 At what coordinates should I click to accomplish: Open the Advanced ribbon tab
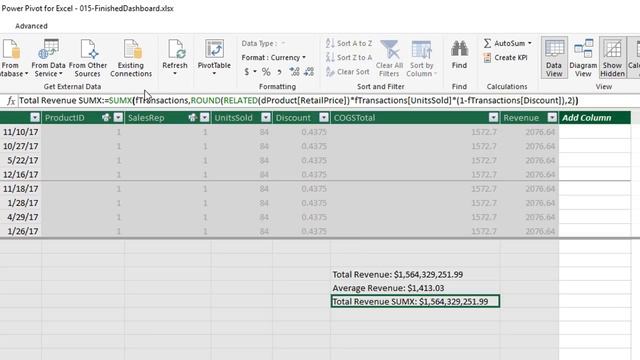coord(31,26)
